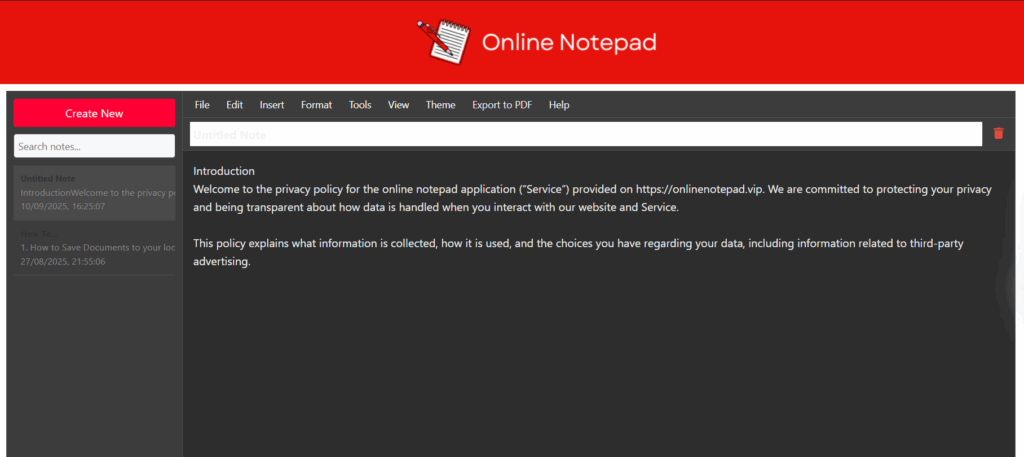Open the Untitled Note in the sidebar
Image resolution: width=1024 pixels, height=457 pixels.
point(94,192)
